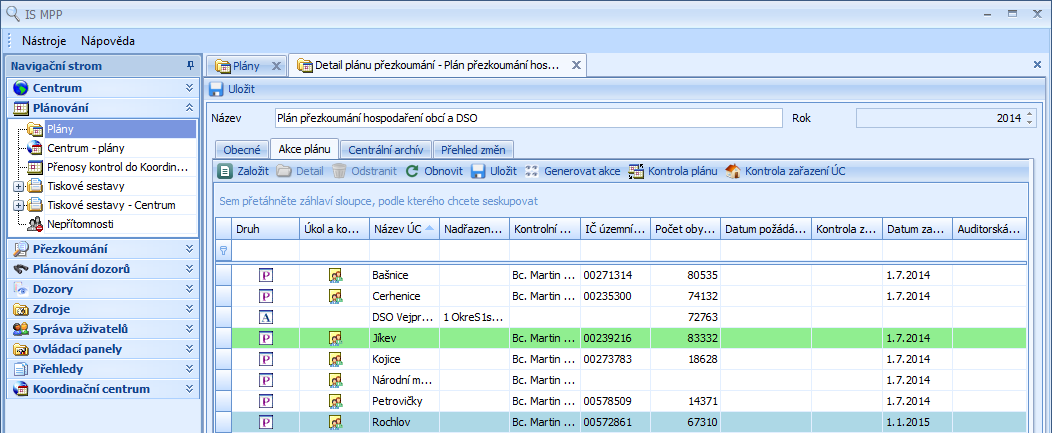1052x433 pixels.
Task: Click the Název text field
Action: (529, 118)
